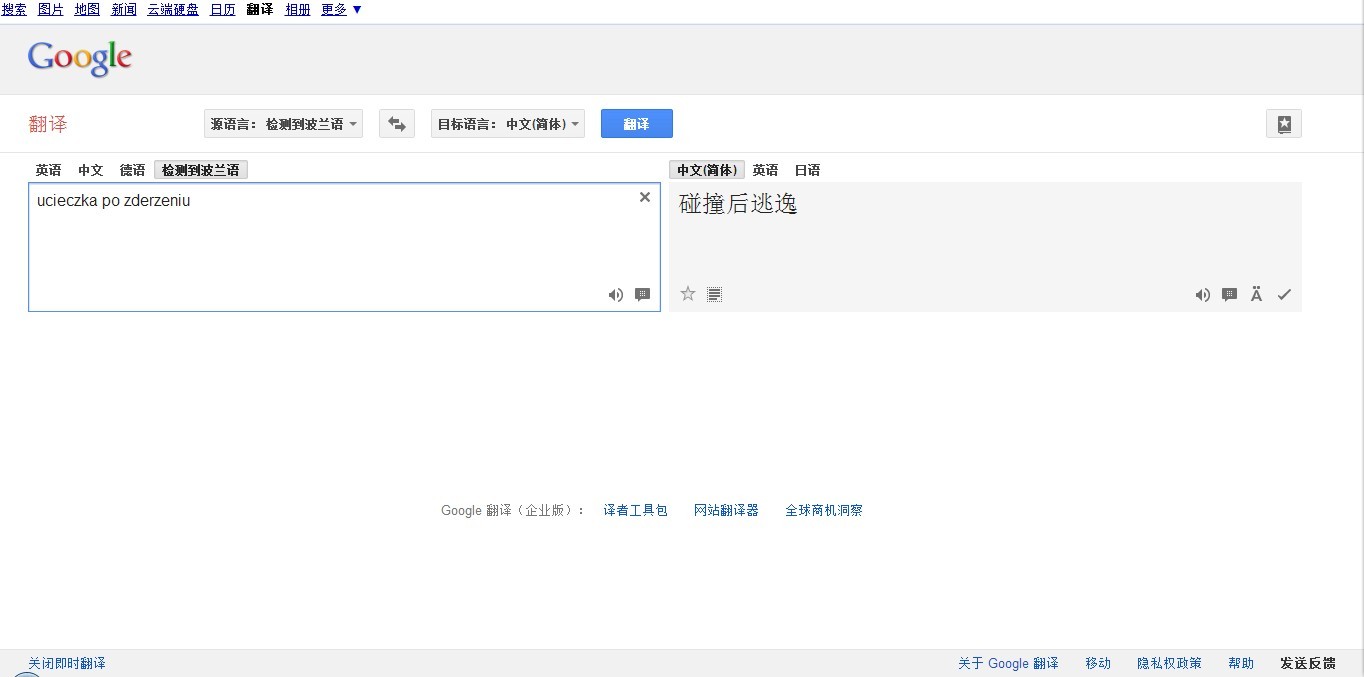
Task: Open 隐私权政策 footer link
Action: pyautogui.click(x=1169, y=663)
